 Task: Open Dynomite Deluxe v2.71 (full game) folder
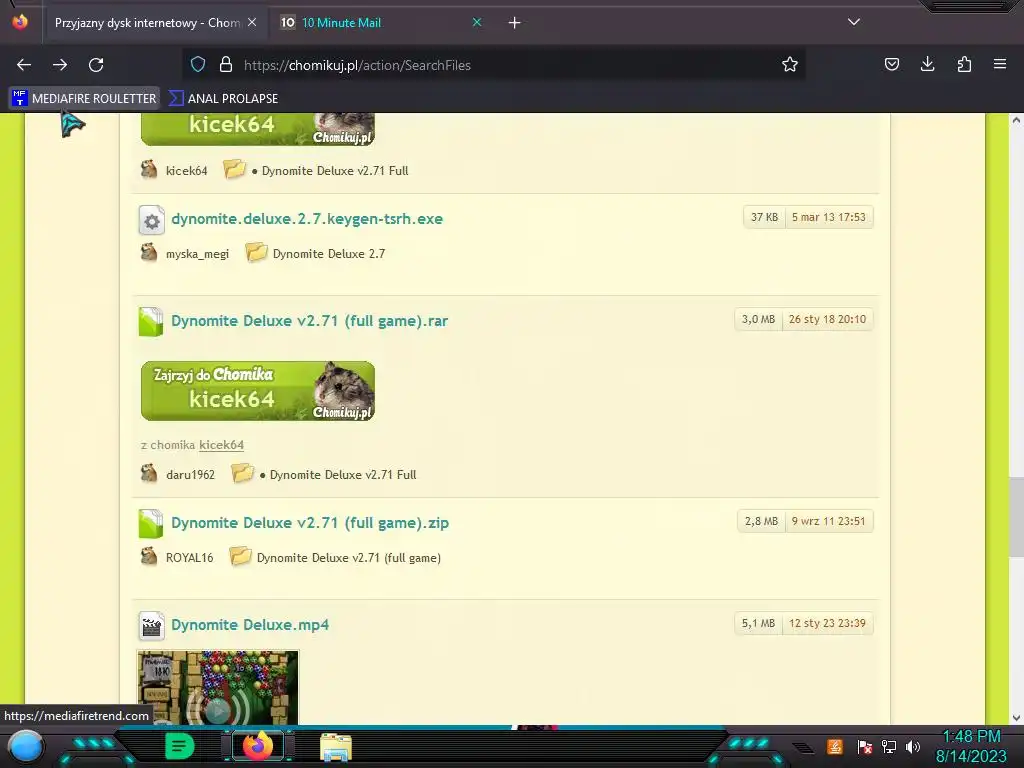click(349, 558)
